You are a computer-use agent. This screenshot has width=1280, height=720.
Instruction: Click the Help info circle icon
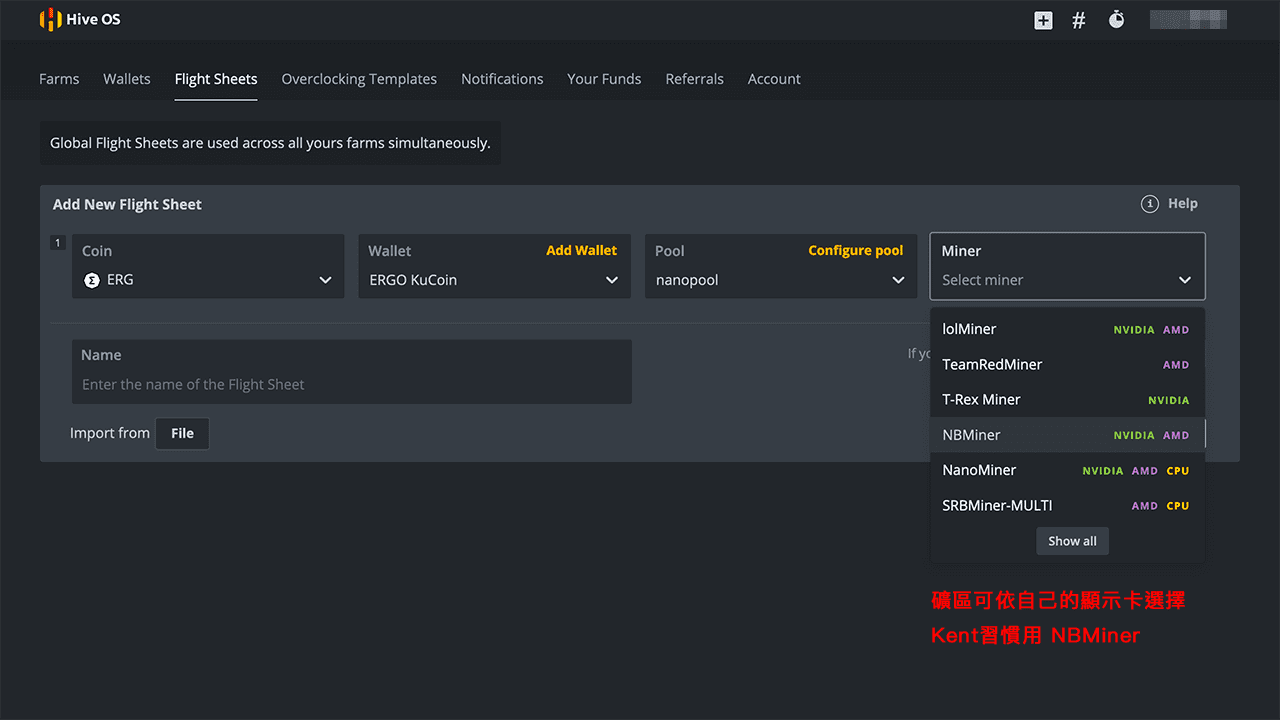click(x=1150, y=204)
